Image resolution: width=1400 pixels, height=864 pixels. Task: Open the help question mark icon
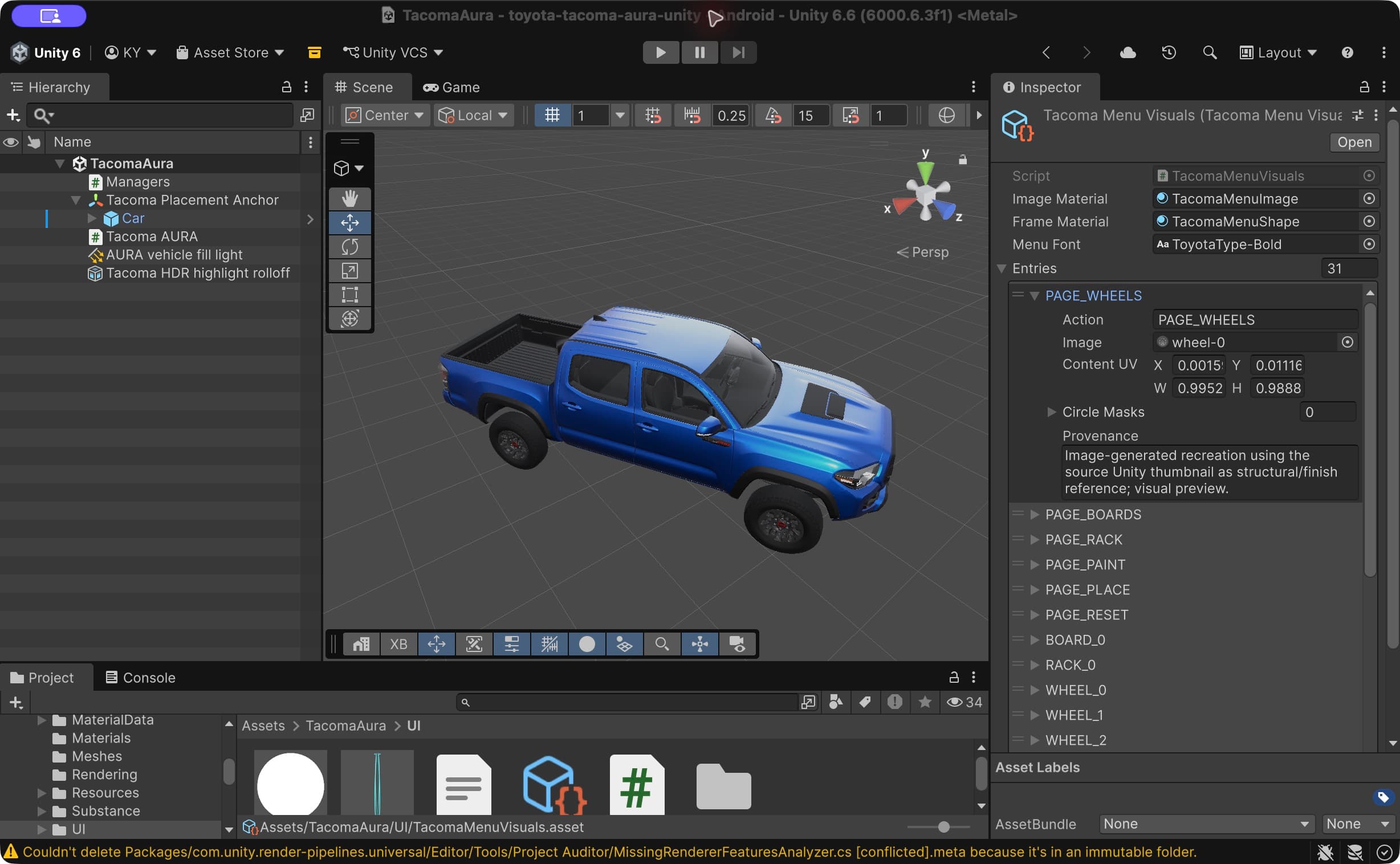click(1347, 52)
